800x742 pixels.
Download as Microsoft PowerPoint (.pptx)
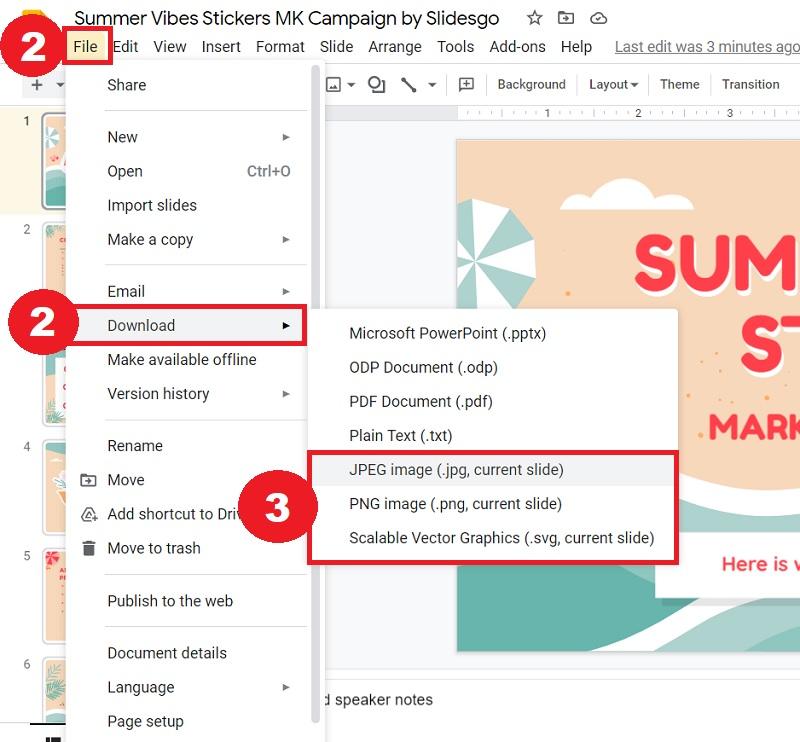[493, 334]
